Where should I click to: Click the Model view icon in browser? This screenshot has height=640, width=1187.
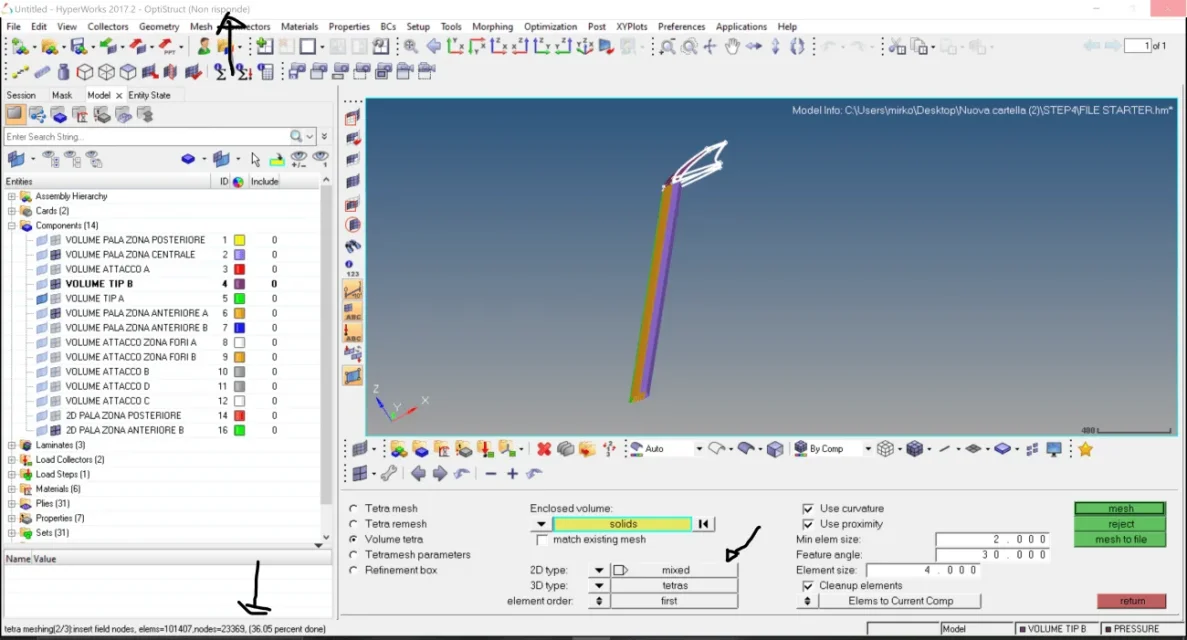tap(14, 115)
